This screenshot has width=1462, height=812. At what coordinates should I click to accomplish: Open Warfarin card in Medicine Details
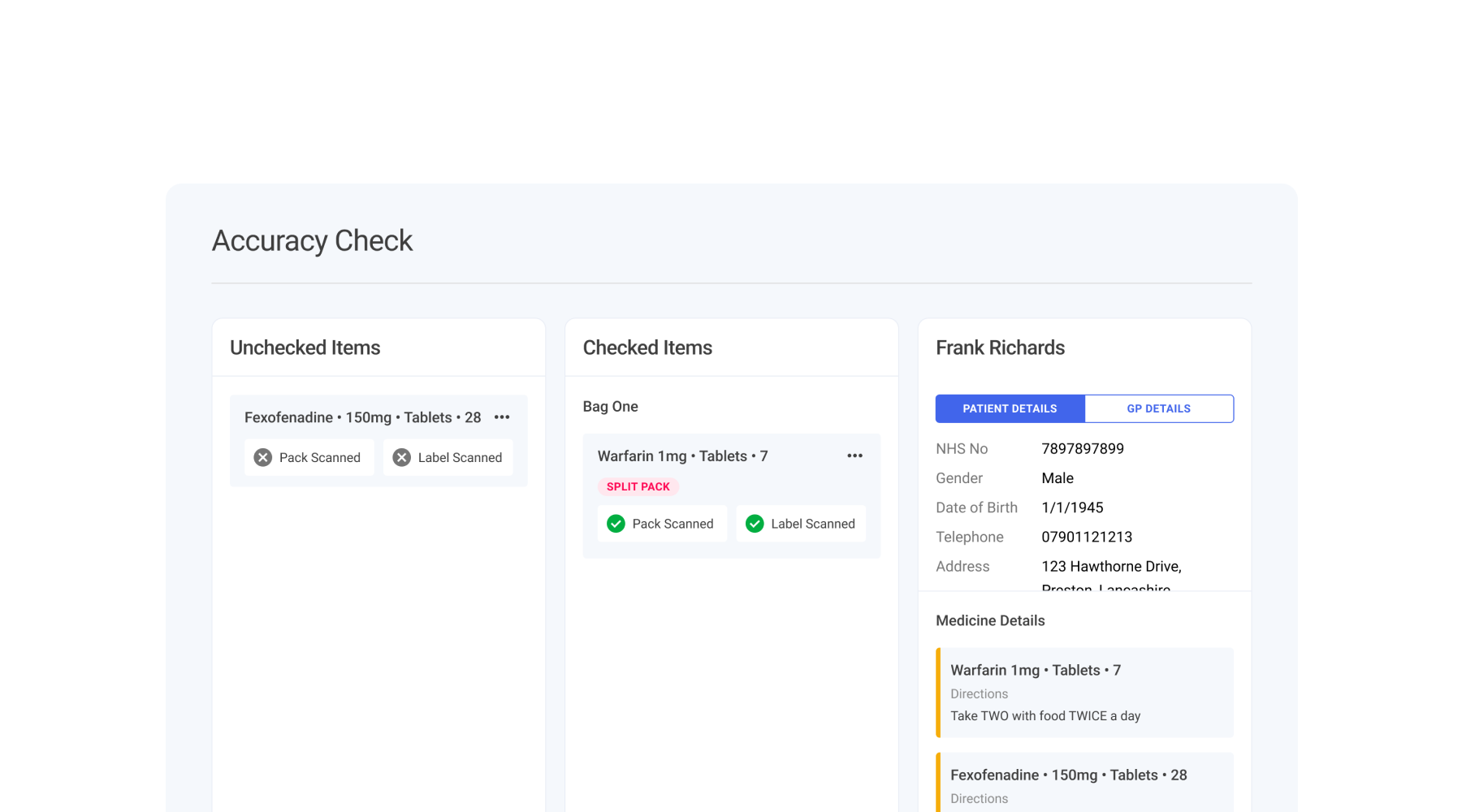[x=1084, y=693]
